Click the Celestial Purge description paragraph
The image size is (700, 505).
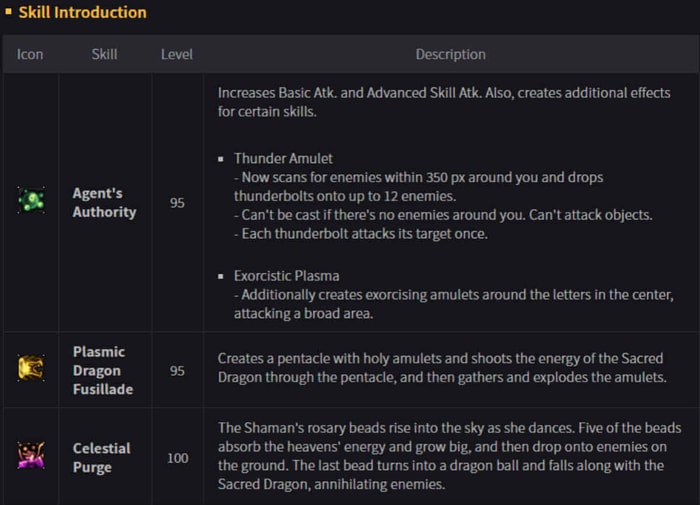click(x=450, y=456)
